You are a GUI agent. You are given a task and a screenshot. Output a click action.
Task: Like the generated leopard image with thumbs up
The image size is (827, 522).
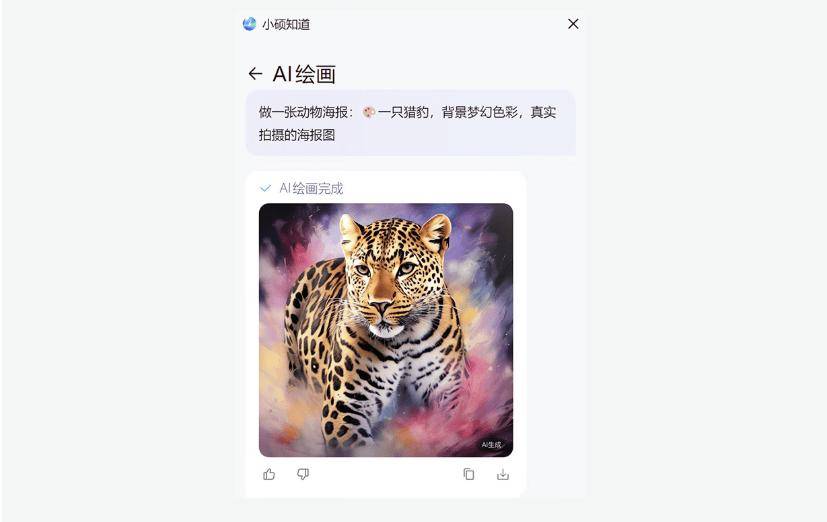tap(269, 474)
